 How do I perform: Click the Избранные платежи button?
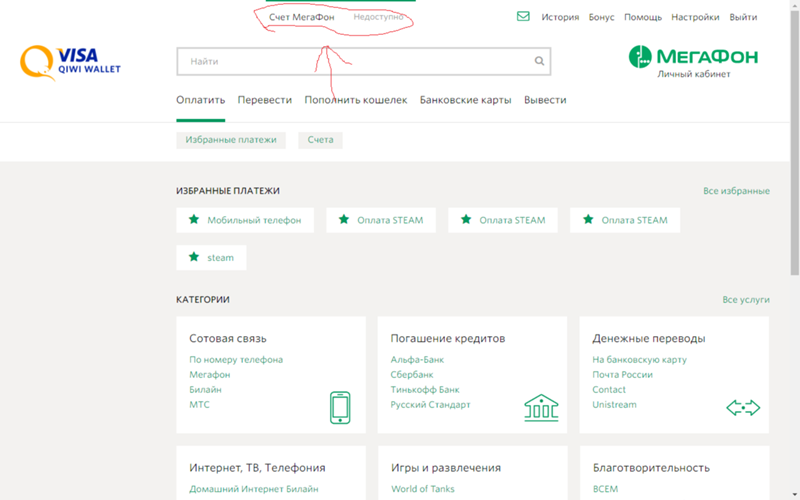pos(231,140)
